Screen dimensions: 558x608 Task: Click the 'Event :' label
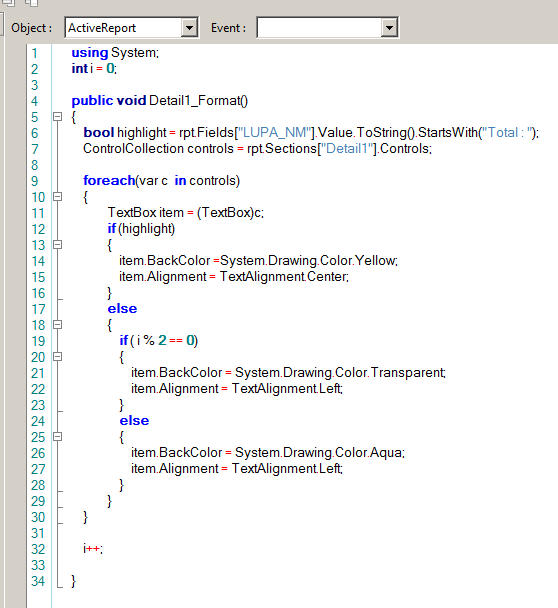[228, 28]
